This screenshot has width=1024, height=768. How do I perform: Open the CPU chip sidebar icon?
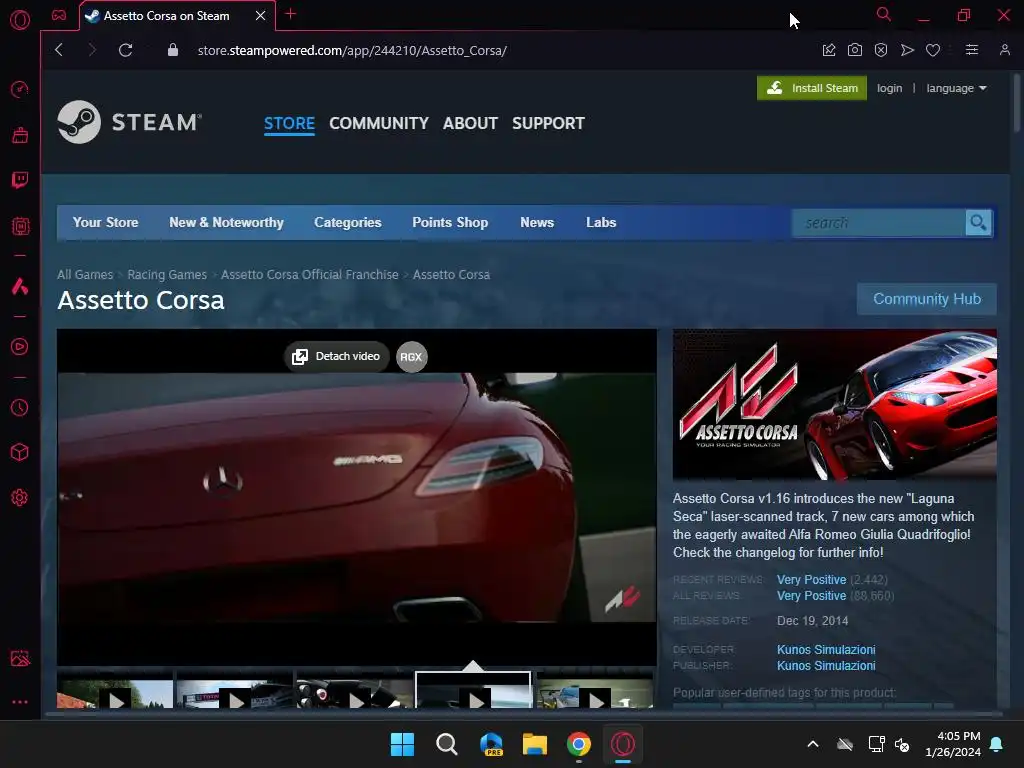tap(20, 226)
